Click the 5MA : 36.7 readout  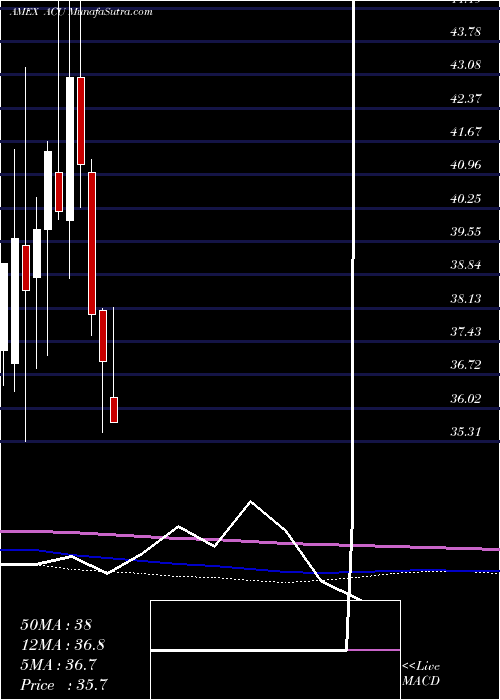59,665
